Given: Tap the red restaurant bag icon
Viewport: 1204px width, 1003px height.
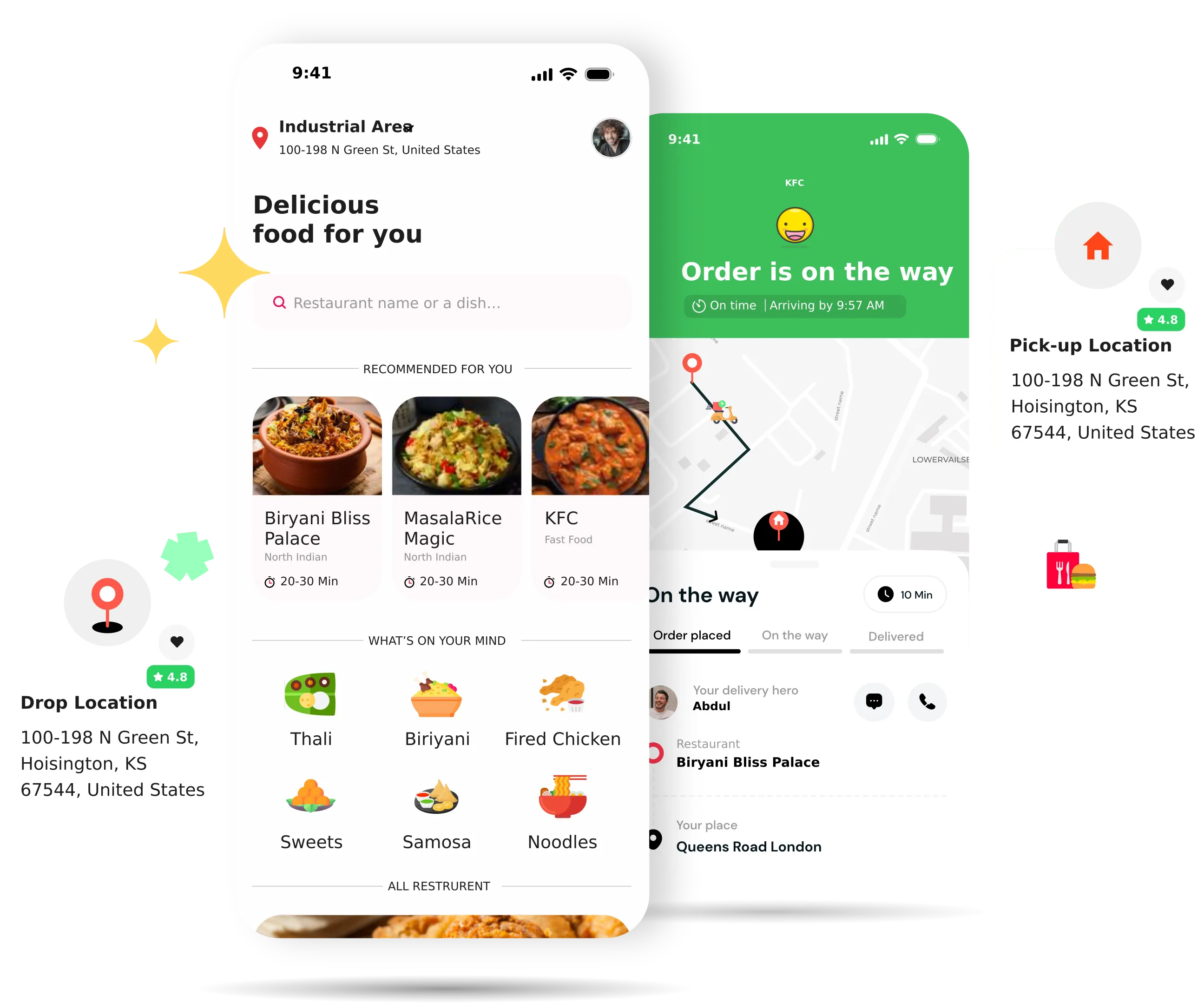Looking at the screenshot, I should (1063, 566).
